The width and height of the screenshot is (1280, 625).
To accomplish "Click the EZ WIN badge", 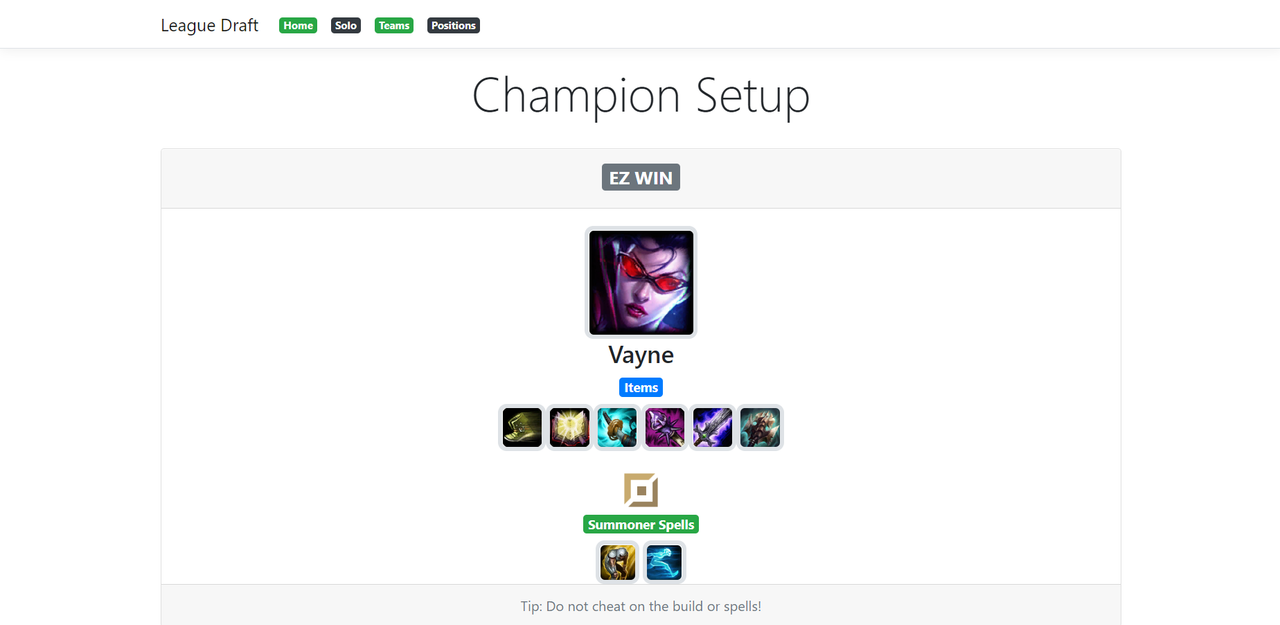I will pos(641,178).
